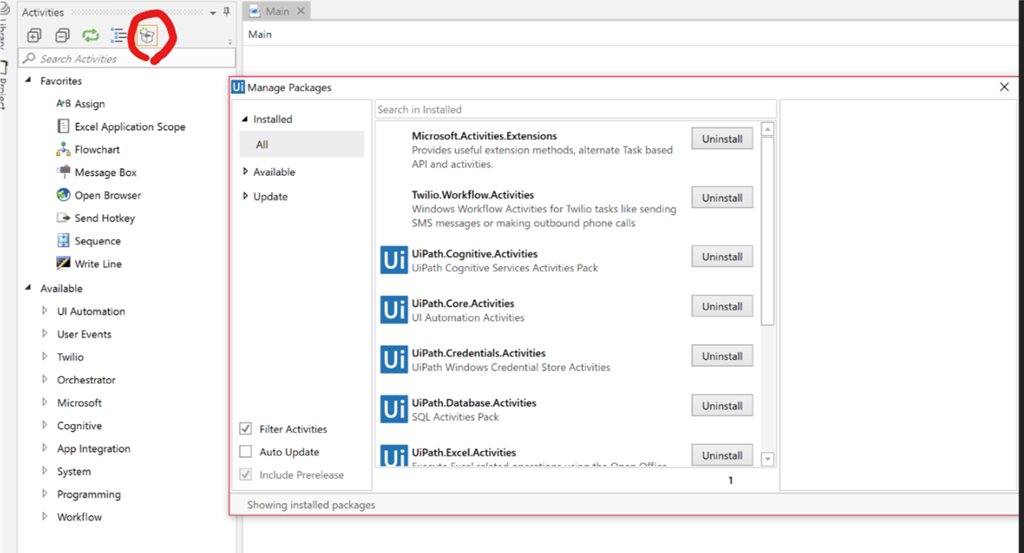Viewport: 1024px width, 553px height.
Task: Uninstall UiPath.Excel.Activities package
Action: [x=722, y=455]
